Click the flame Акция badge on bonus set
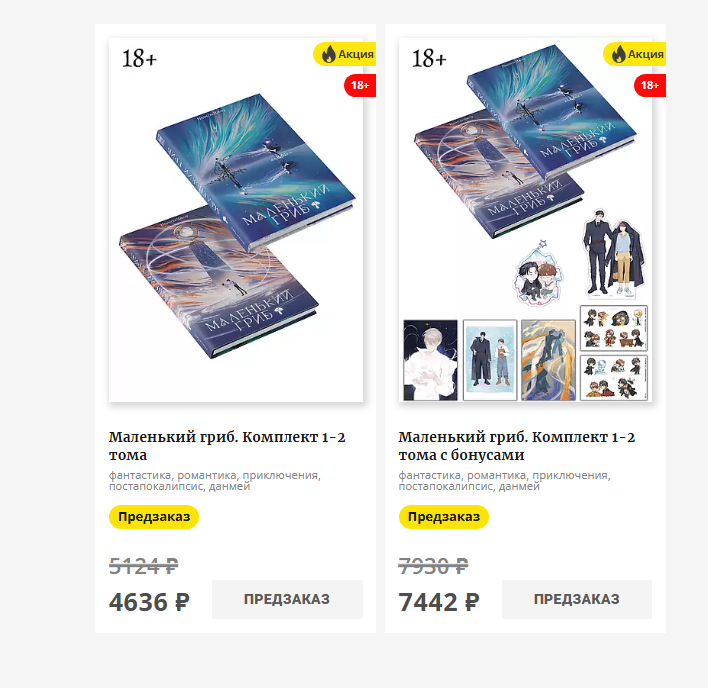 click(x=634, y=54)
